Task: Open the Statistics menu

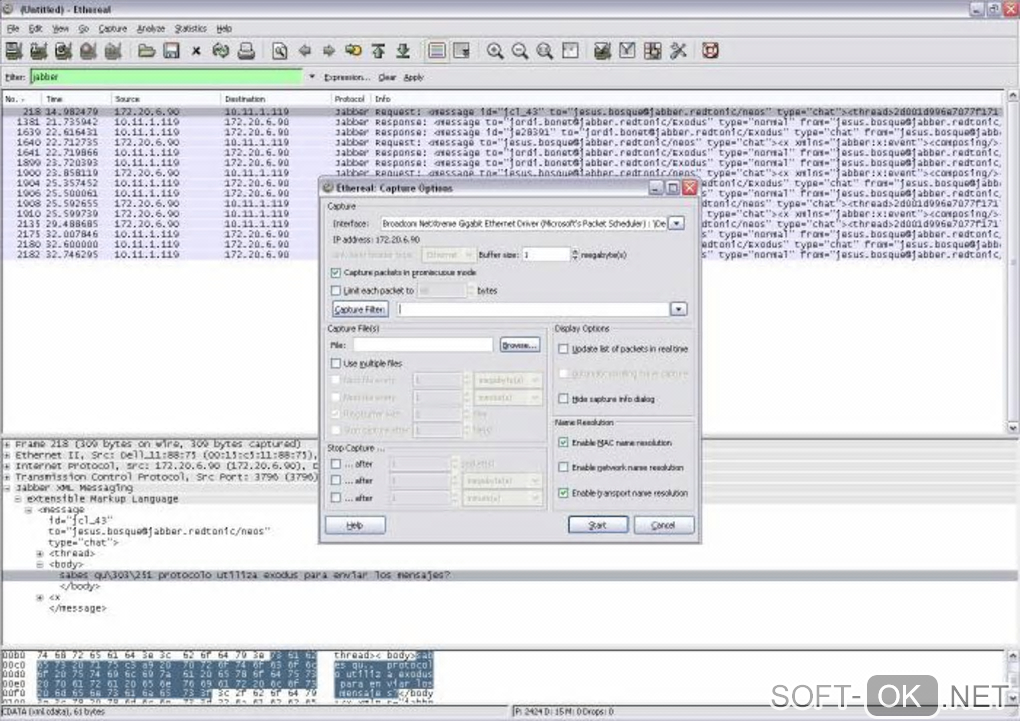Action: click(191, 29)
